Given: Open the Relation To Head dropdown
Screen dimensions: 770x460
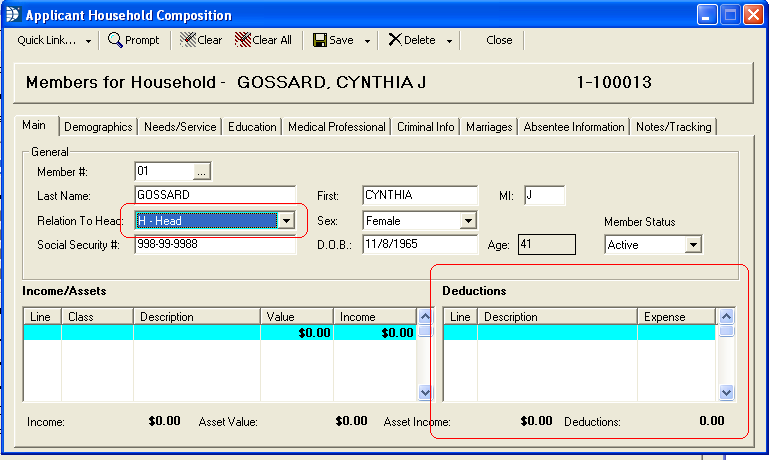Looking at the screenshot, I should click(x=287, y=220).
